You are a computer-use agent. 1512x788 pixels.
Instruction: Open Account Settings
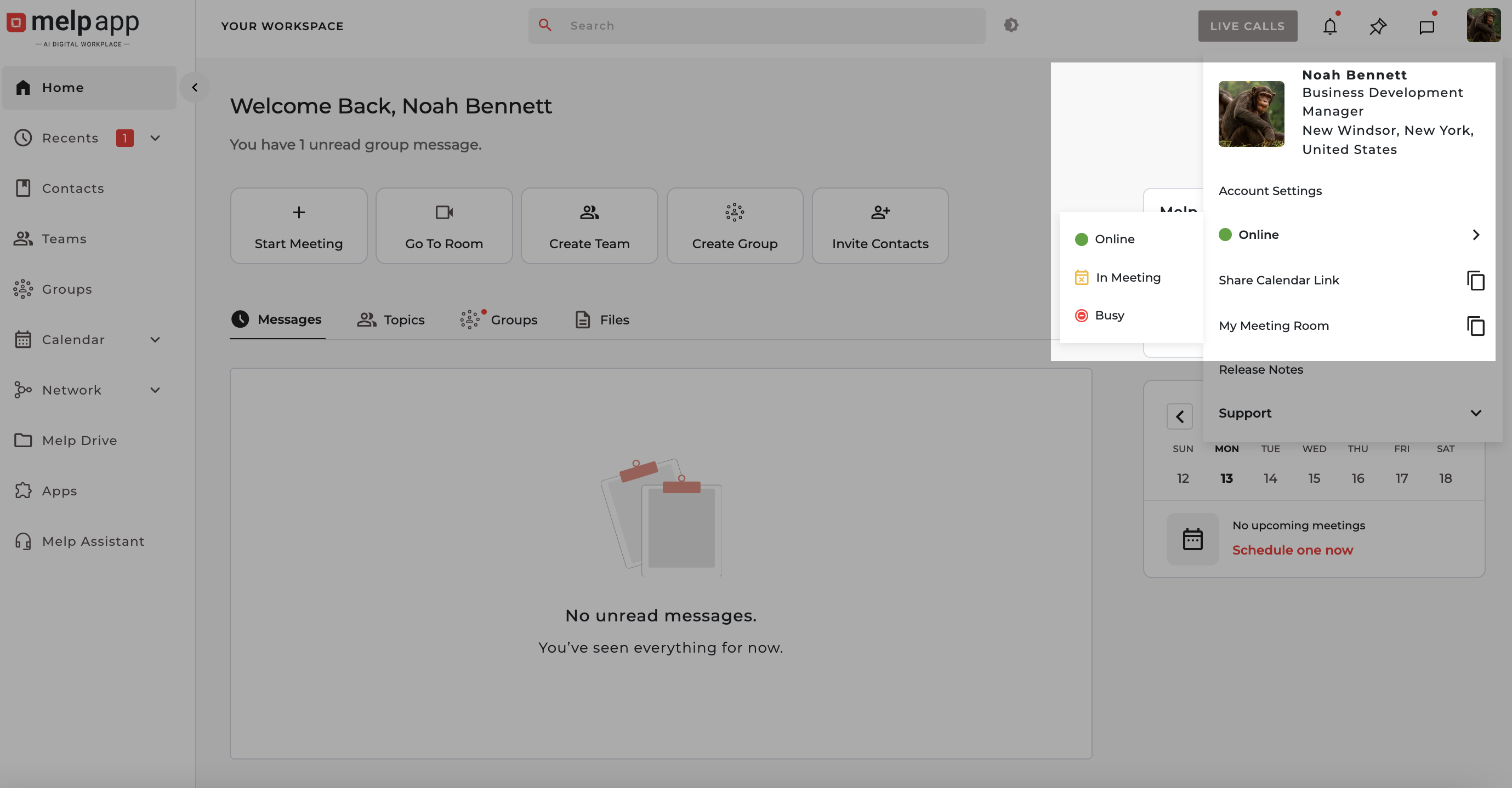1270,191
